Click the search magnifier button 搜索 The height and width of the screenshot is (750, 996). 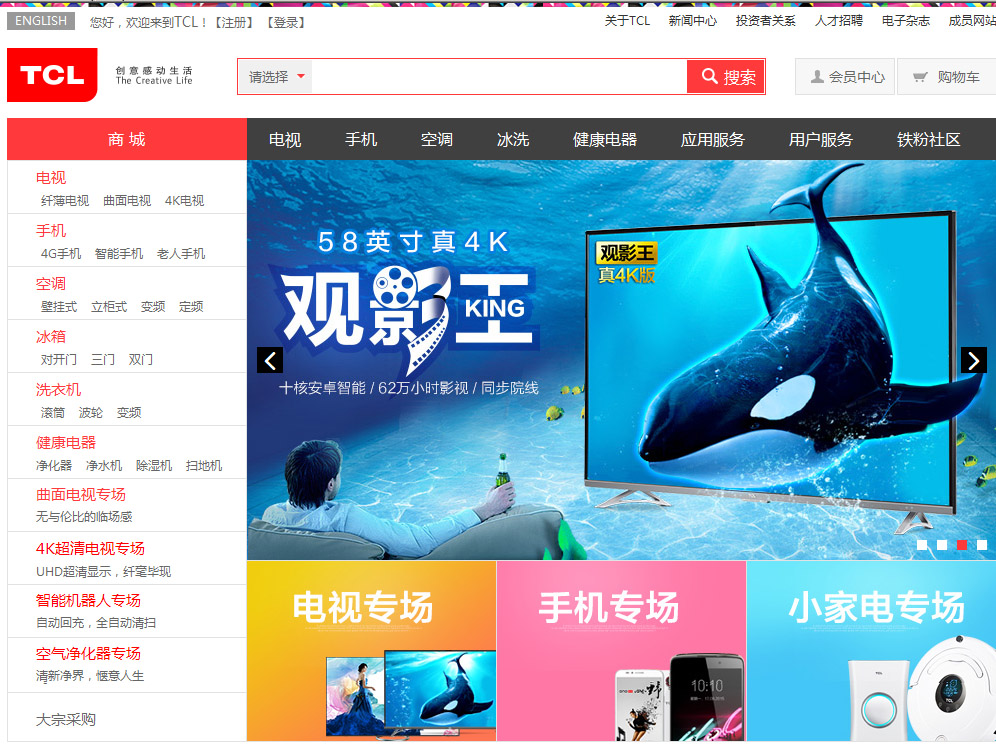(x=726, y=77)
